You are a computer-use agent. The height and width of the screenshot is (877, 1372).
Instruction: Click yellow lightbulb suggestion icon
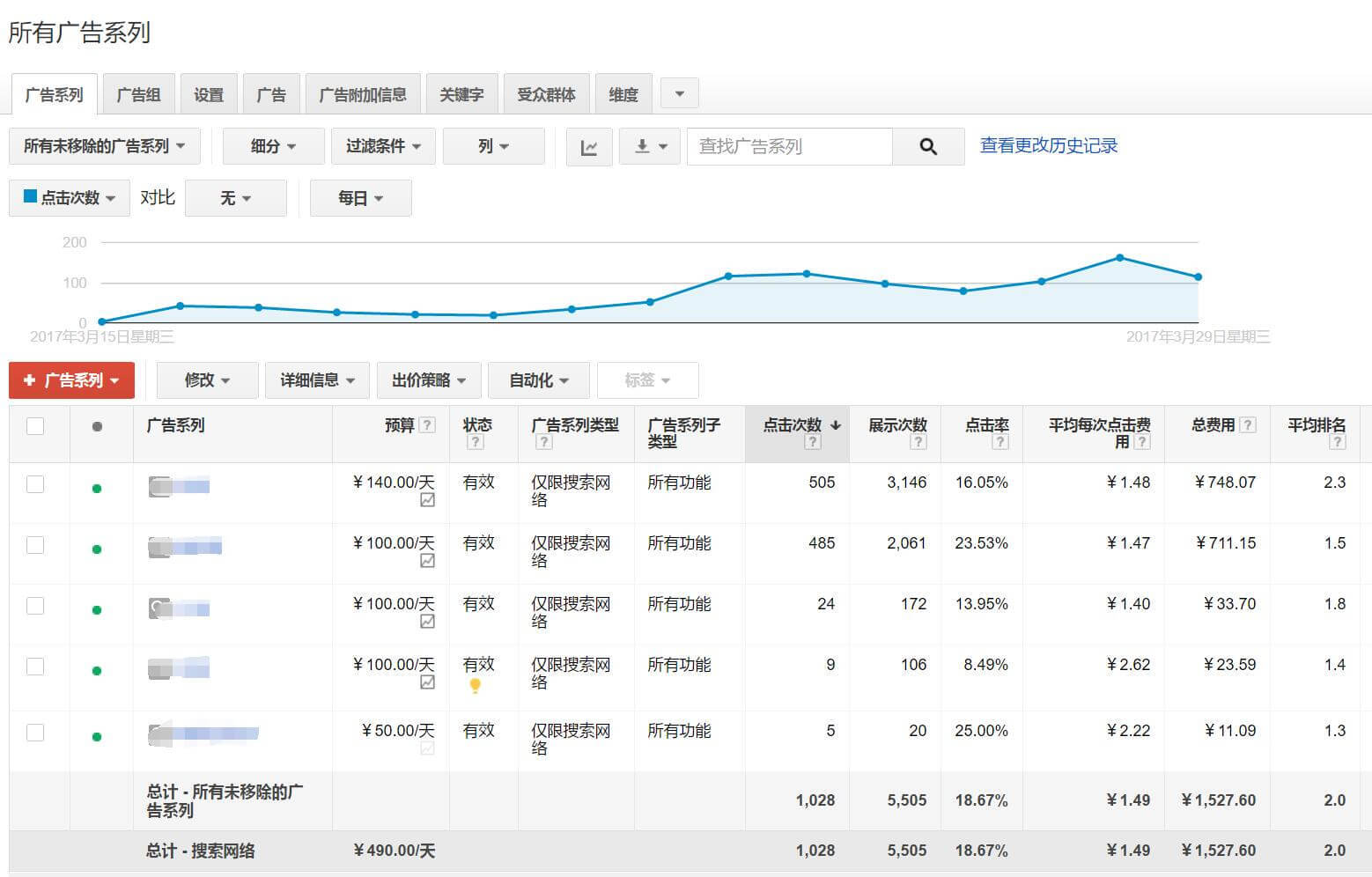[x=475, y=686]
